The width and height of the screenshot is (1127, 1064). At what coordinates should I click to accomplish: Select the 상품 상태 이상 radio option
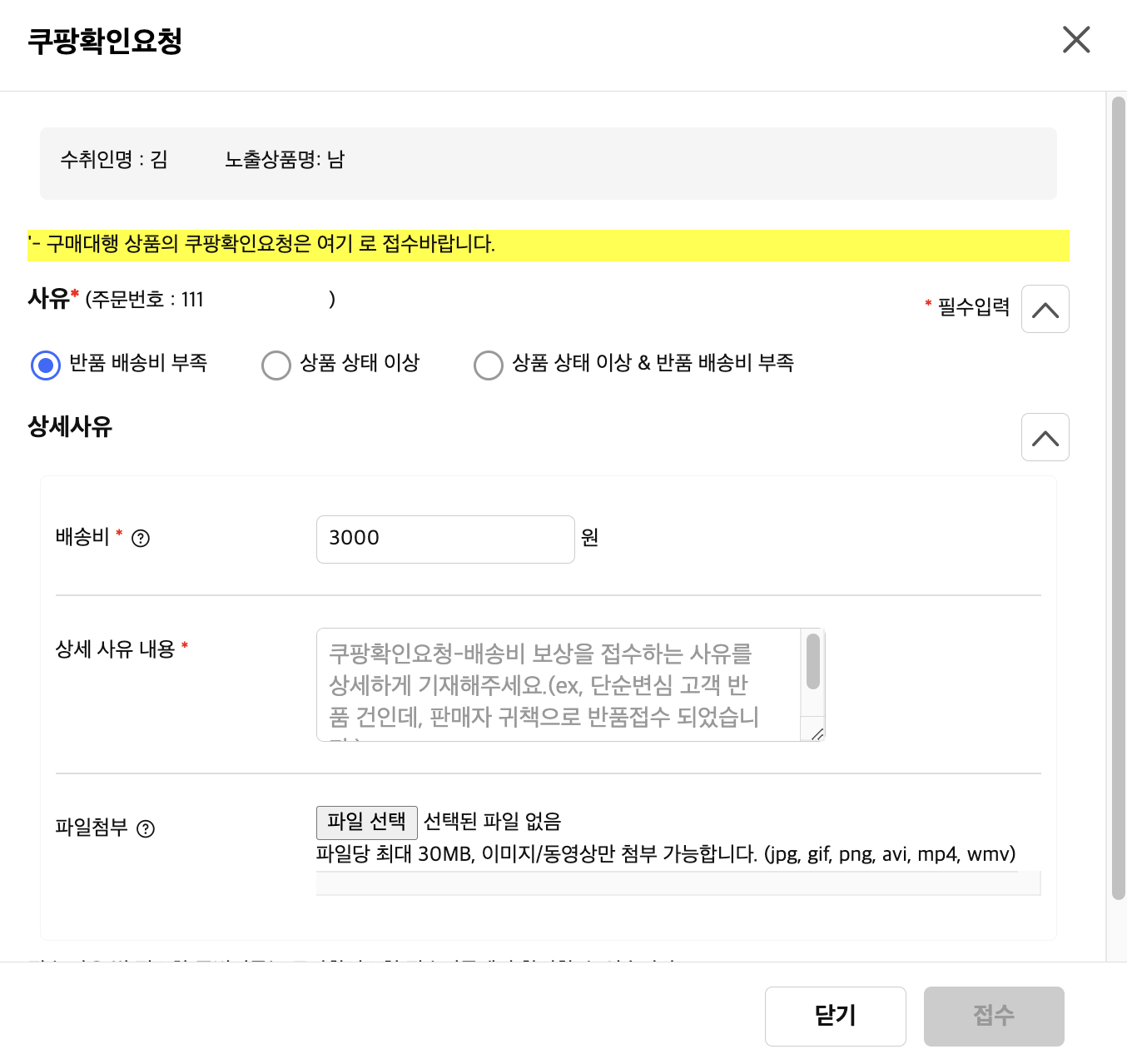(276, 365)
